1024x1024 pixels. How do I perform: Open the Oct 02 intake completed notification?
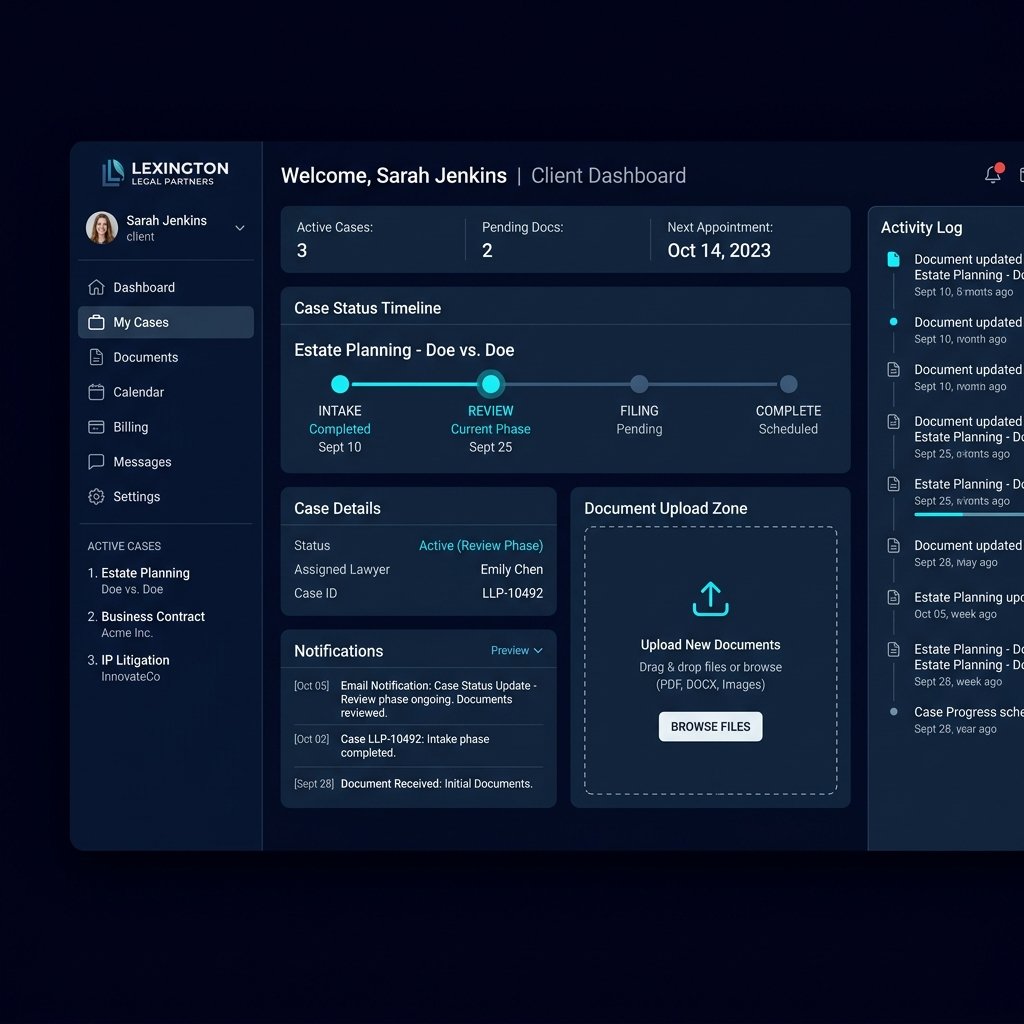(418, 746)
